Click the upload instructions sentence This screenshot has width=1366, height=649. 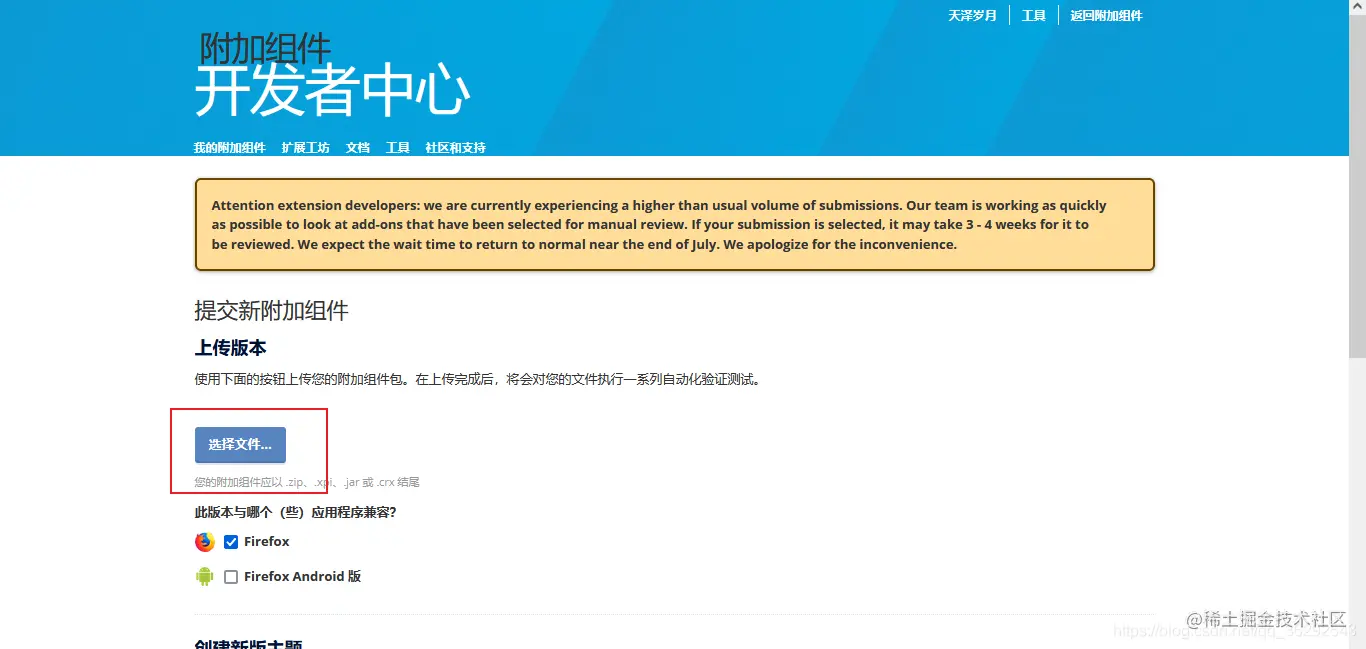coord(477,380)
